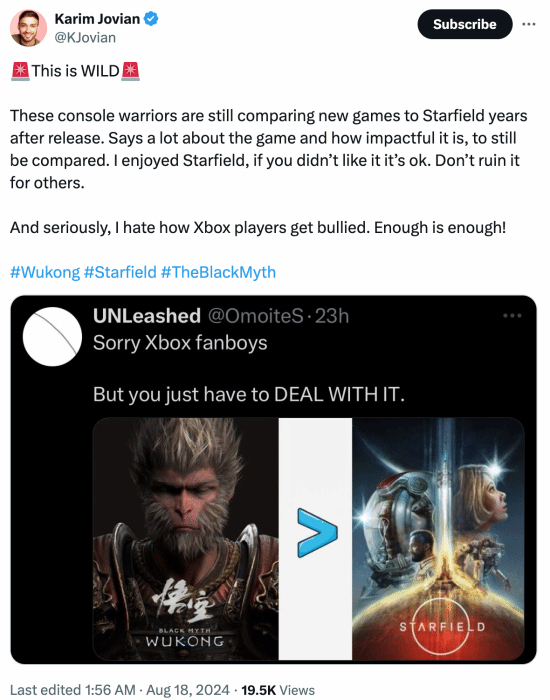550x700 pixels.
Task: Click UNLeashed's white profile avatar
Action: (x=53, y=337)
